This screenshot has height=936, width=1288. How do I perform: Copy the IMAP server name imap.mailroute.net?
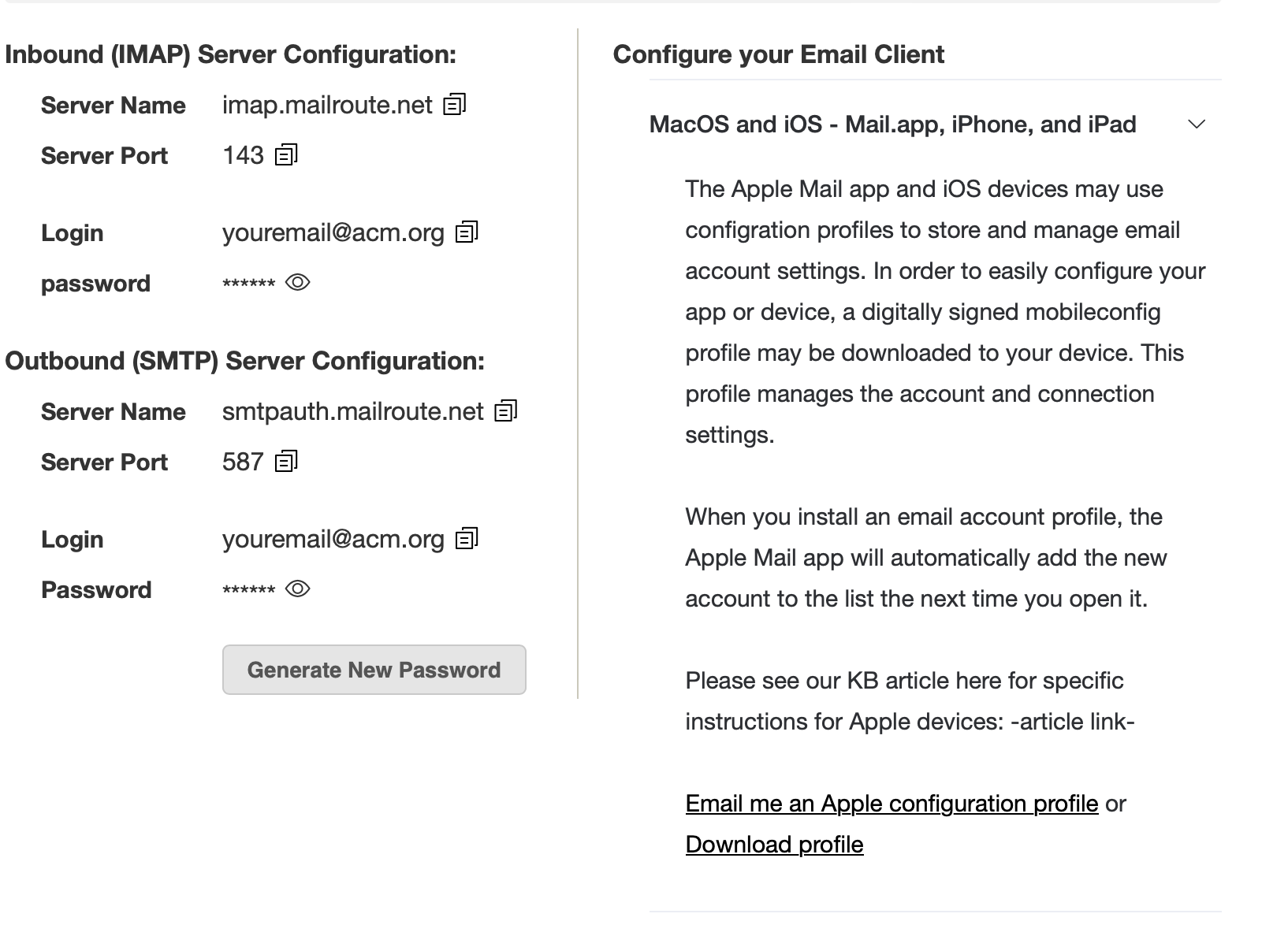455,105
